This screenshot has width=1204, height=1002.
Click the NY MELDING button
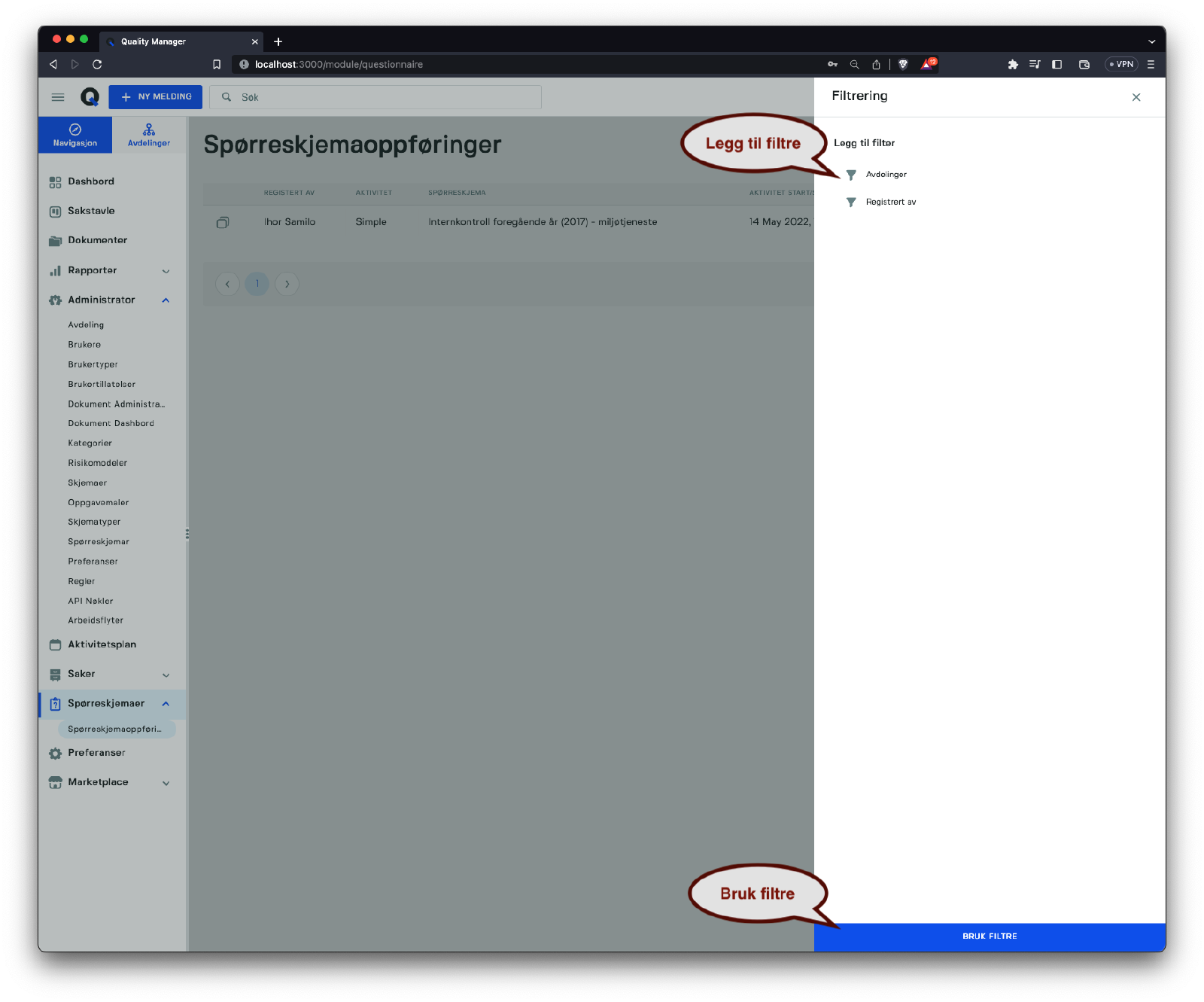(156, 97)
